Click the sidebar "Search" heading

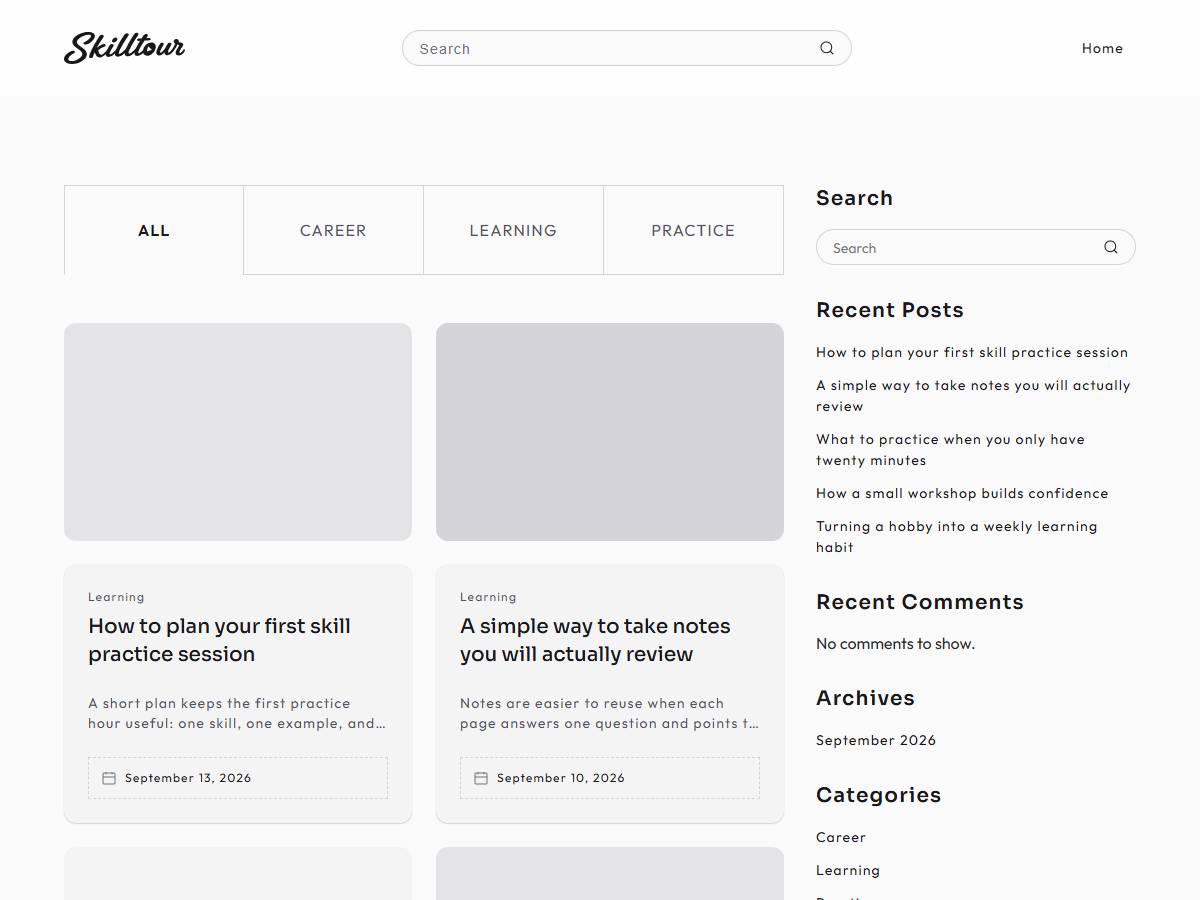[x=854, y=198]
